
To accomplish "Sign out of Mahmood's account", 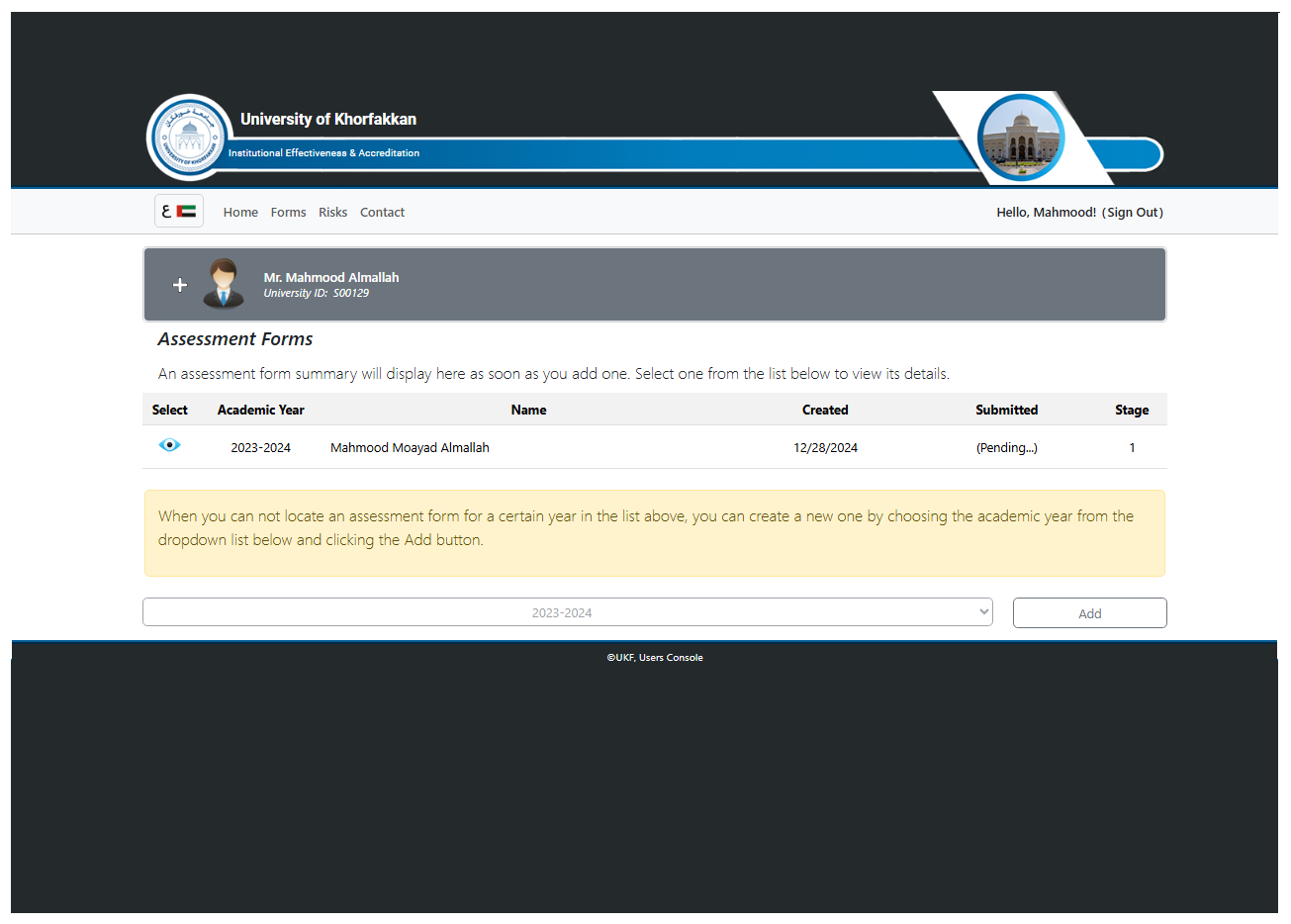I will (1133, 213).
